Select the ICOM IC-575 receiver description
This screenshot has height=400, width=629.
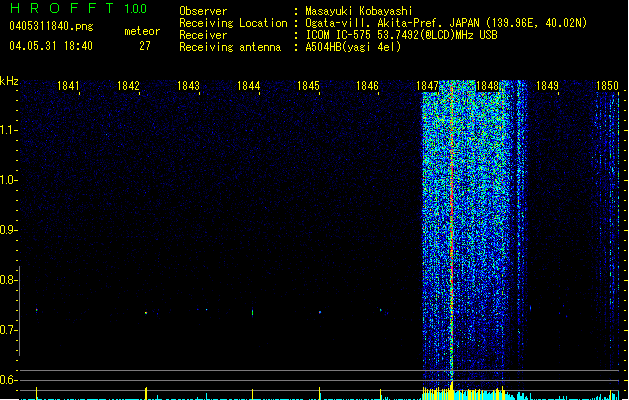(402, 35)
